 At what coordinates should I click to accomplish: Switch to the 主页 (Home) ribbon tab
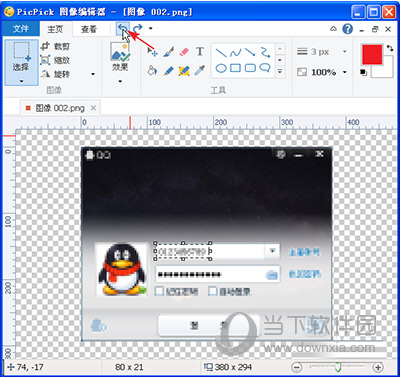[55, 29]
